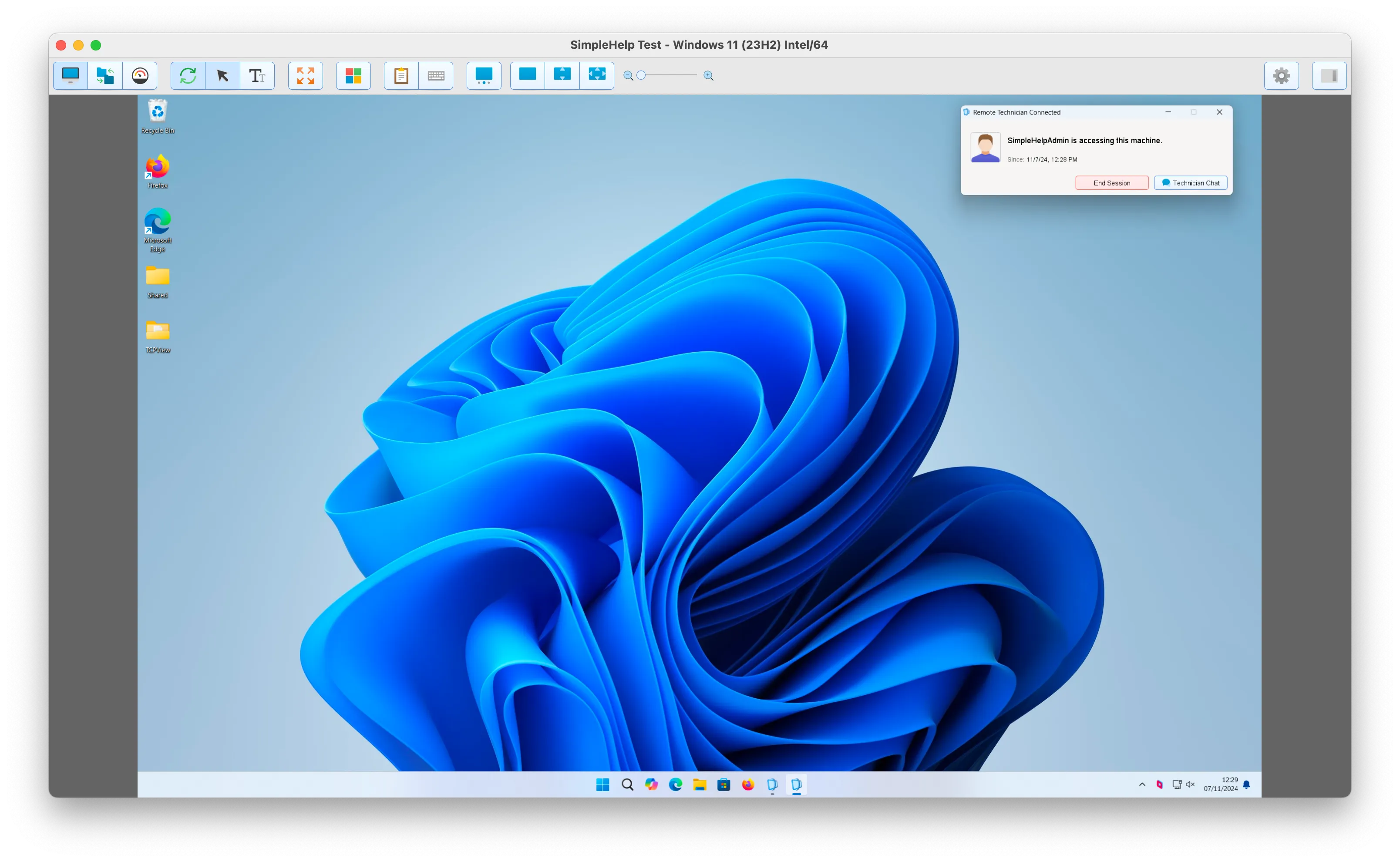Viewport: 1400px width, 862px height.
Task: Click the zoom in magnifier icon
Action: [709, 75]
